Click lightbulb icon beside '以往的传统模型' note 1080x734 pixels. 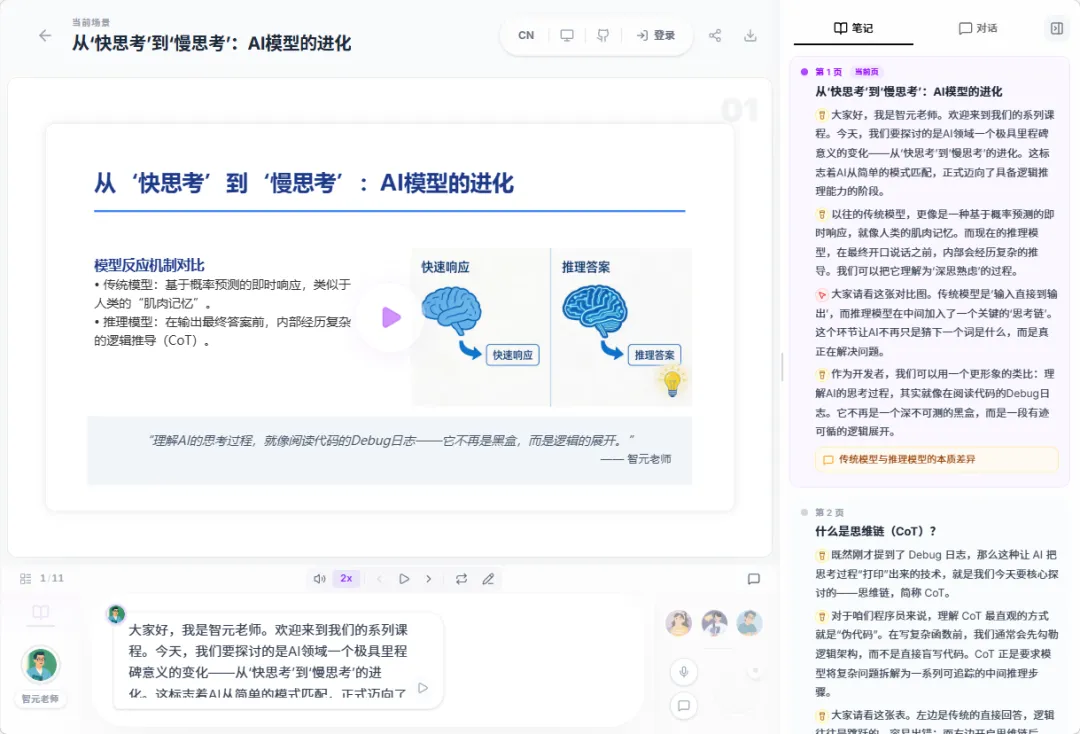point(822,215)
